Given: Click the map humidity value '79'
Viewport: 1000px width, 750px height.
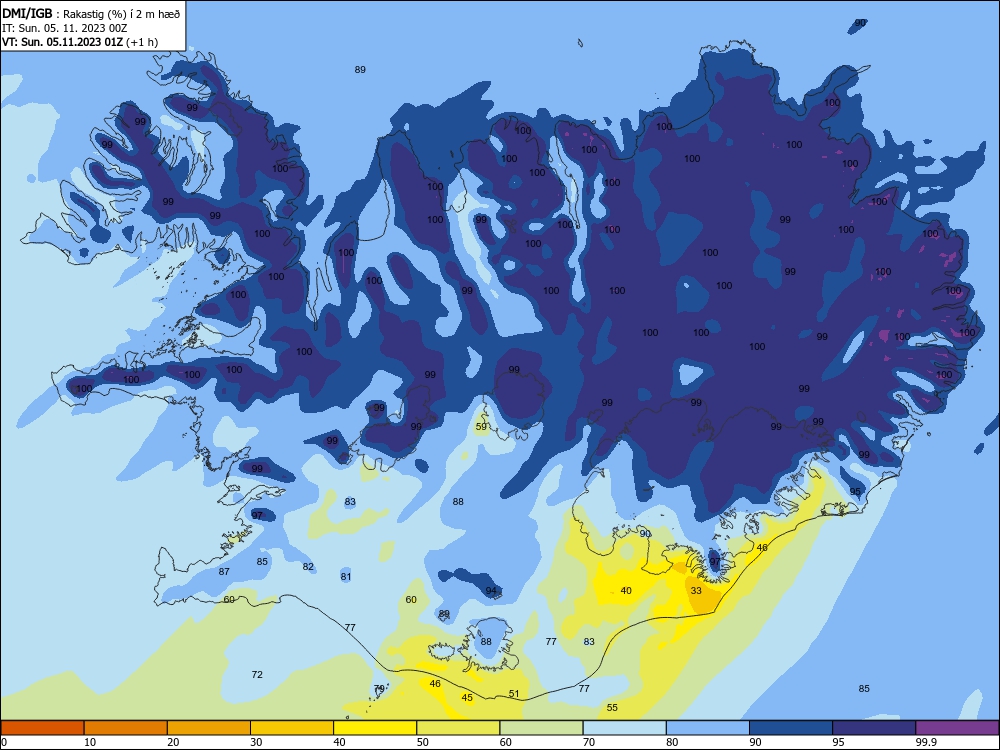Looking at the screenshot, I should point(379,688).
